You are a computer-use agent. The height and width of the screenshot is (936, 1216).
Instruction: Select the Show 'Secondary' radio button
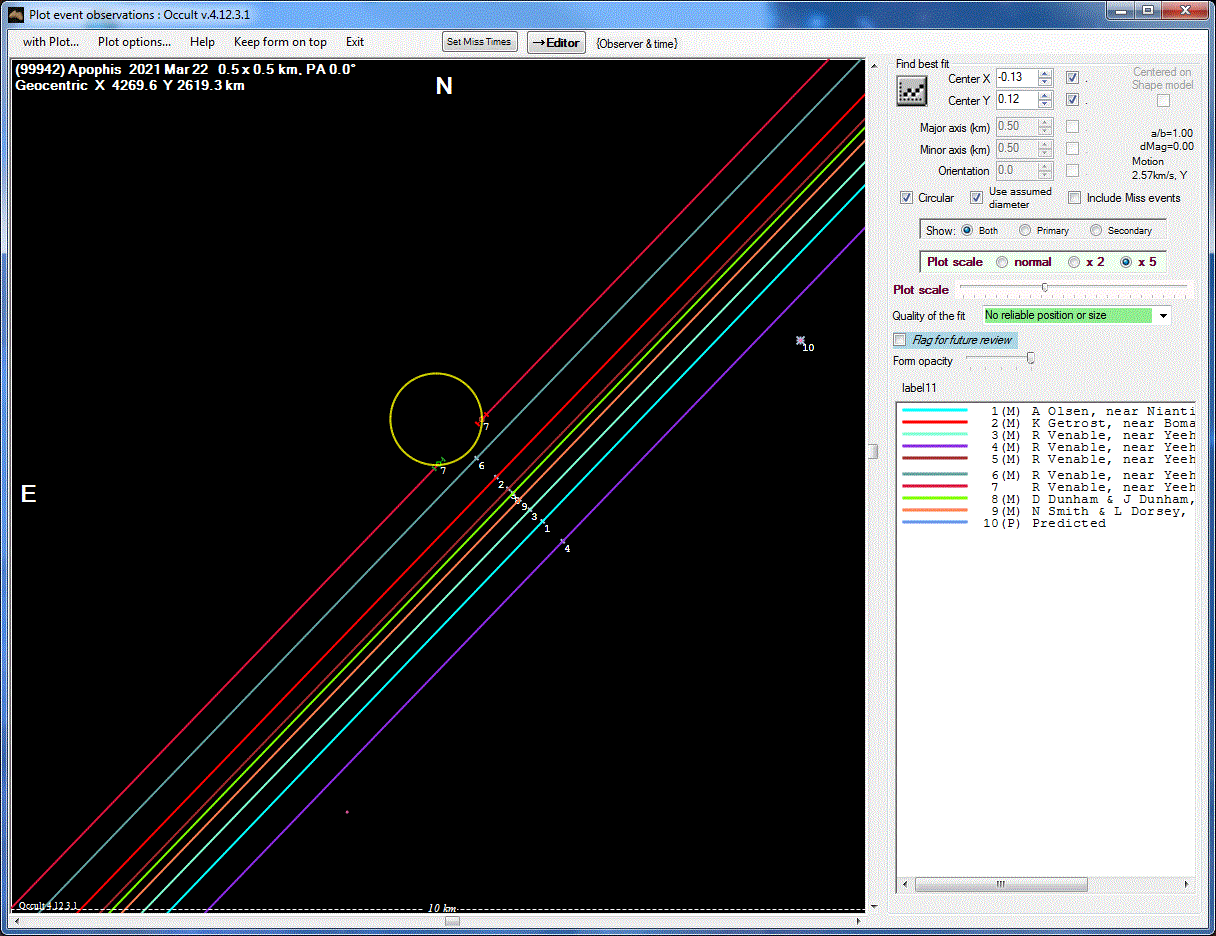pyautogui.click(x=1096, y=230)
